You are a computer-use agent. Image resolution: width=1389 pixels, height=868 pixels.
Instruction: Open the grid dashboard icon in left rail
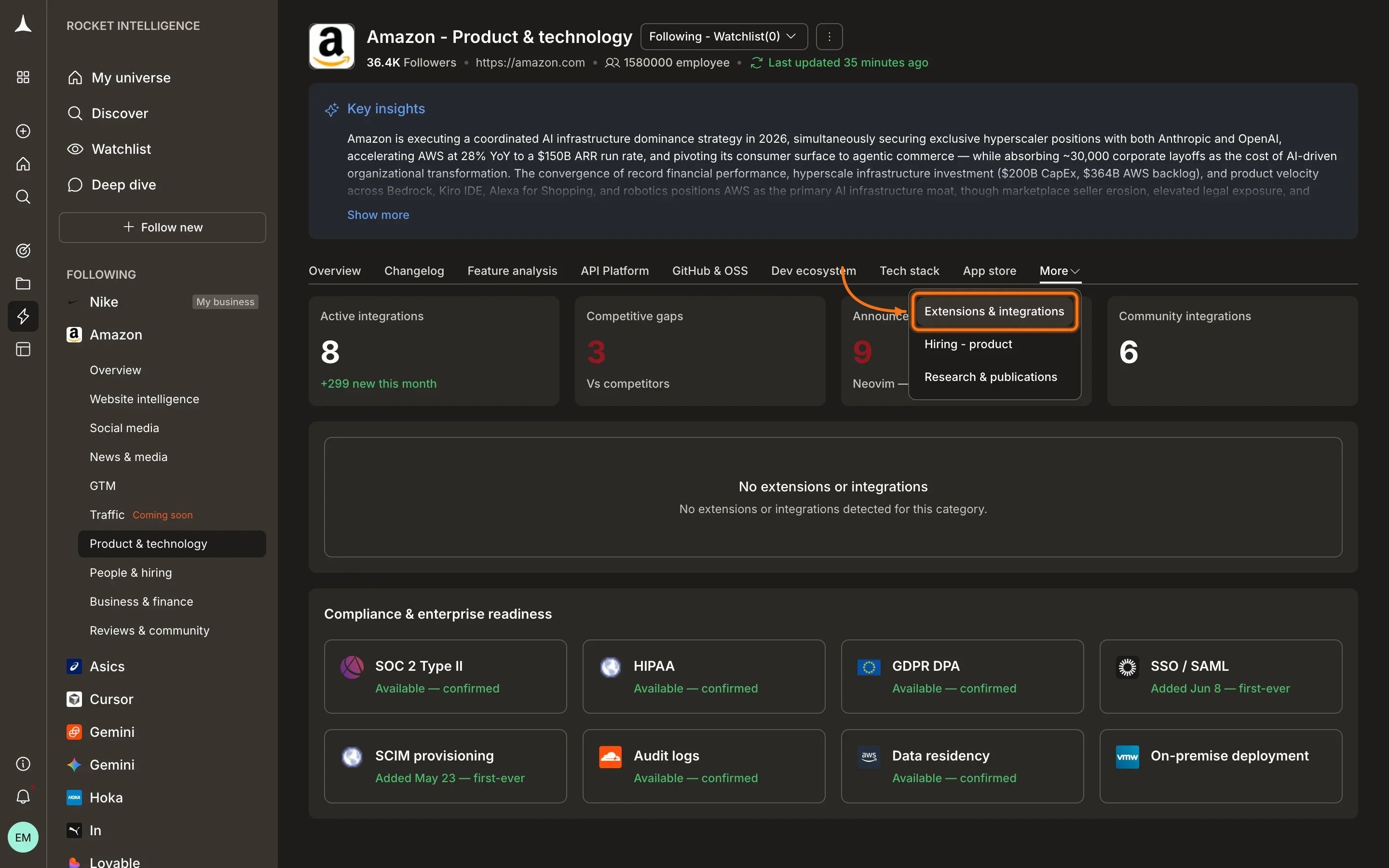coord(23,77)
